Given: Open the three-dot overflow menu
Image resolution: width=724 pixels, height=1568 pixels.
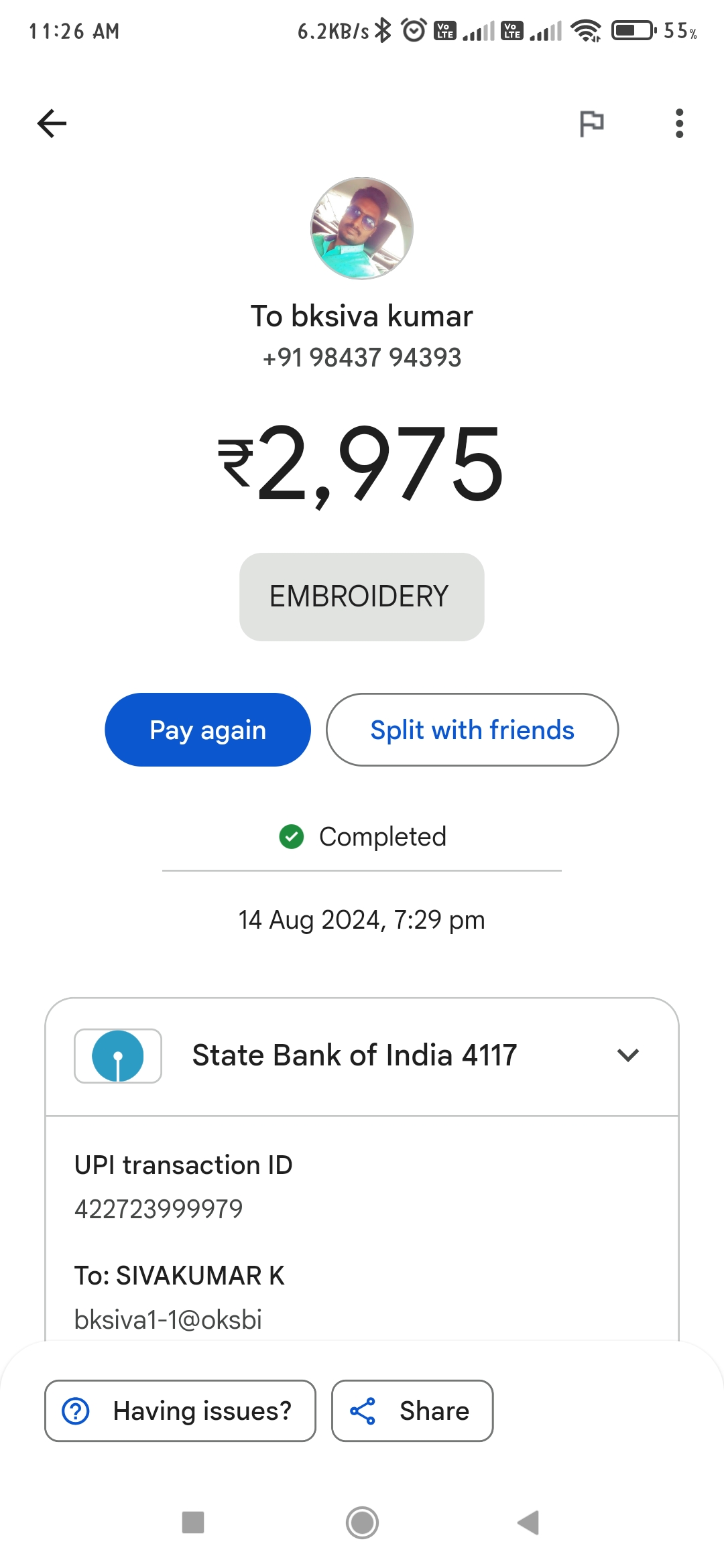Looking at the screenshot, I should (679, 123).
